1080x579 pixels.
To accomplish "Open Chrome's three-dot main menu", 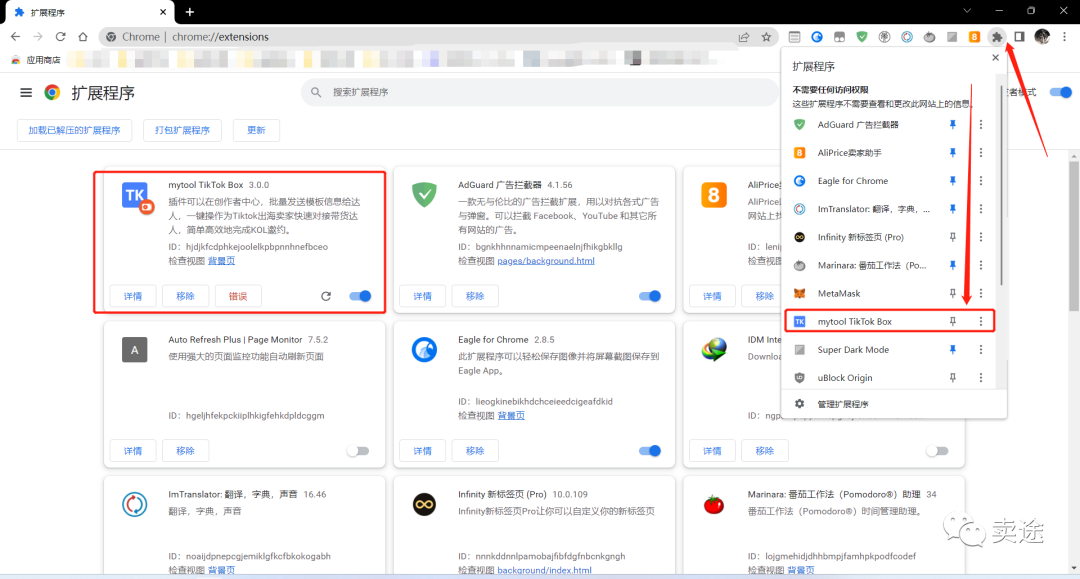I will [1065, 37].
